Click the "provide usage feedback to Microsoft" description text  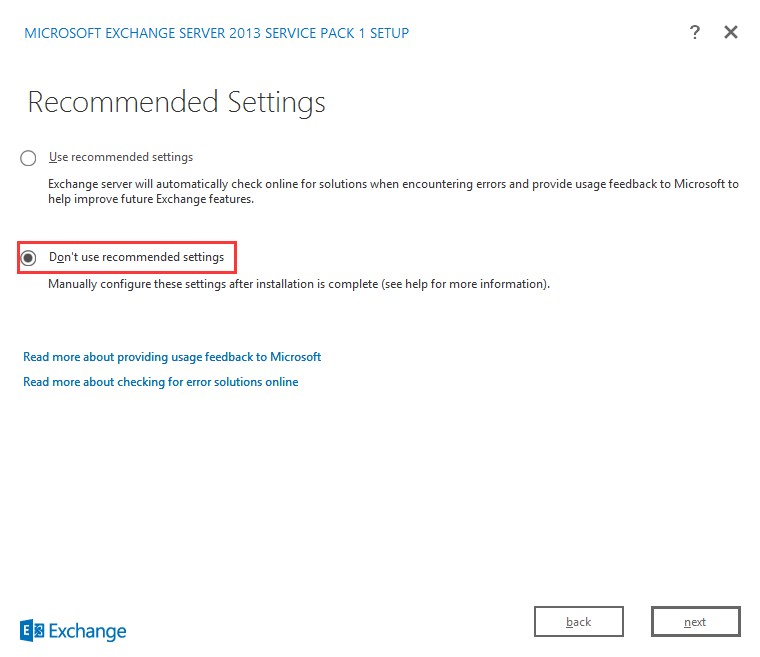tap(638, 184)
